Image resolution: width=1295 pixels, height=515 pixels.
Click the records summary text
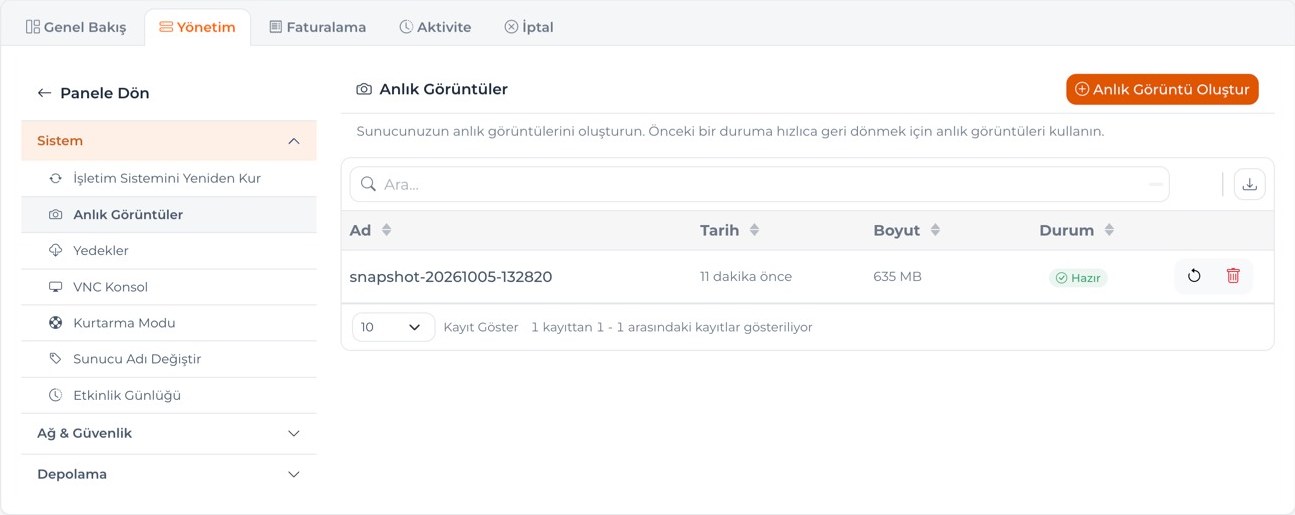tap(672, 327)
